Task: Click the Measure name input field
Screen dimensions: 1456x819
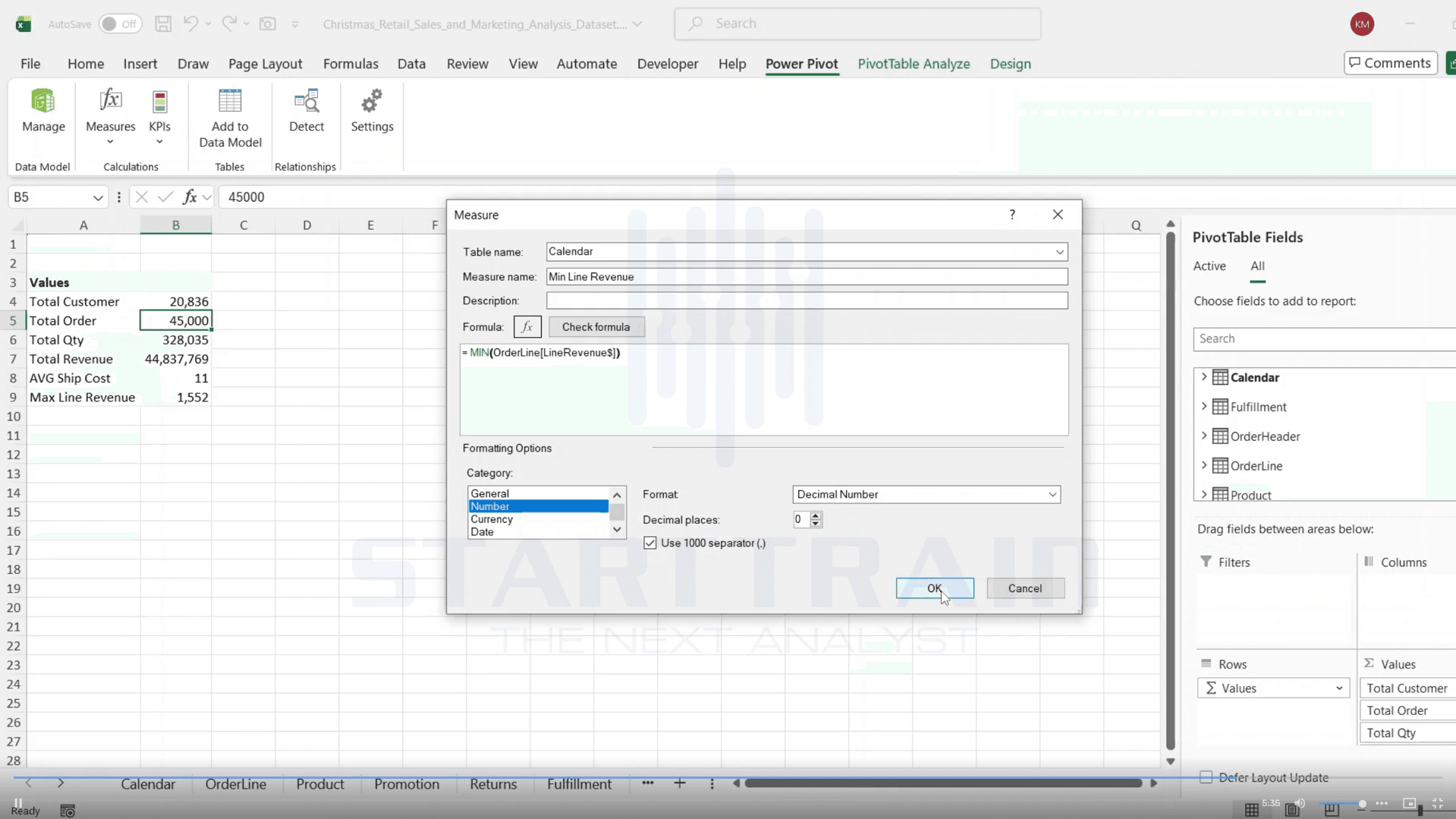Action: click(807, 277)
